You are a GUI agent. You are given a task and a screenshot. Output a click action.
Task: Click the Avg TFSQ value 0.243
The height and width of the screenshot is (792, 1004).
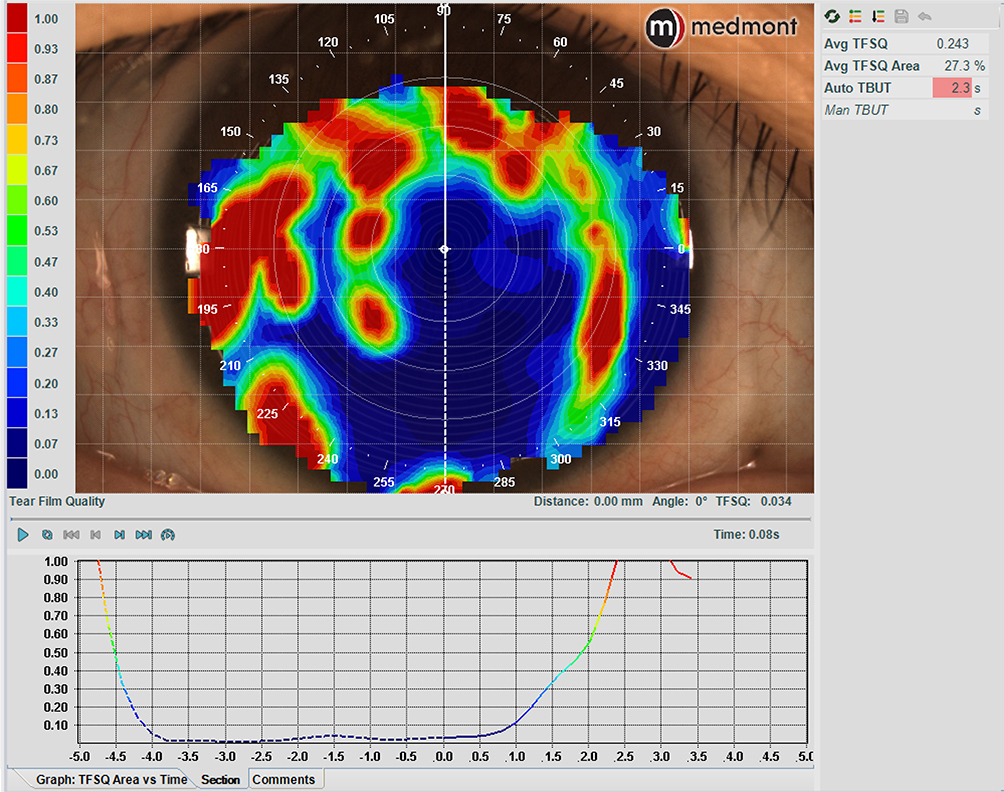(953, 44)
